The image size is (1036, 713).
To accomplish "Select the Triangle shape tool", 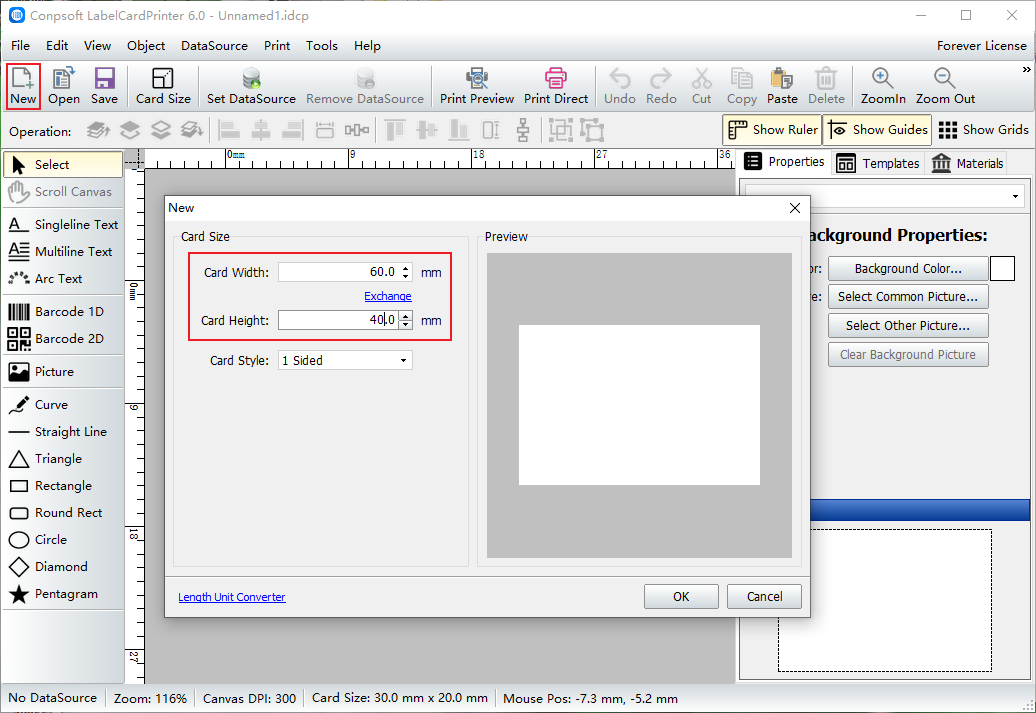I will click(x=63, y=459).
